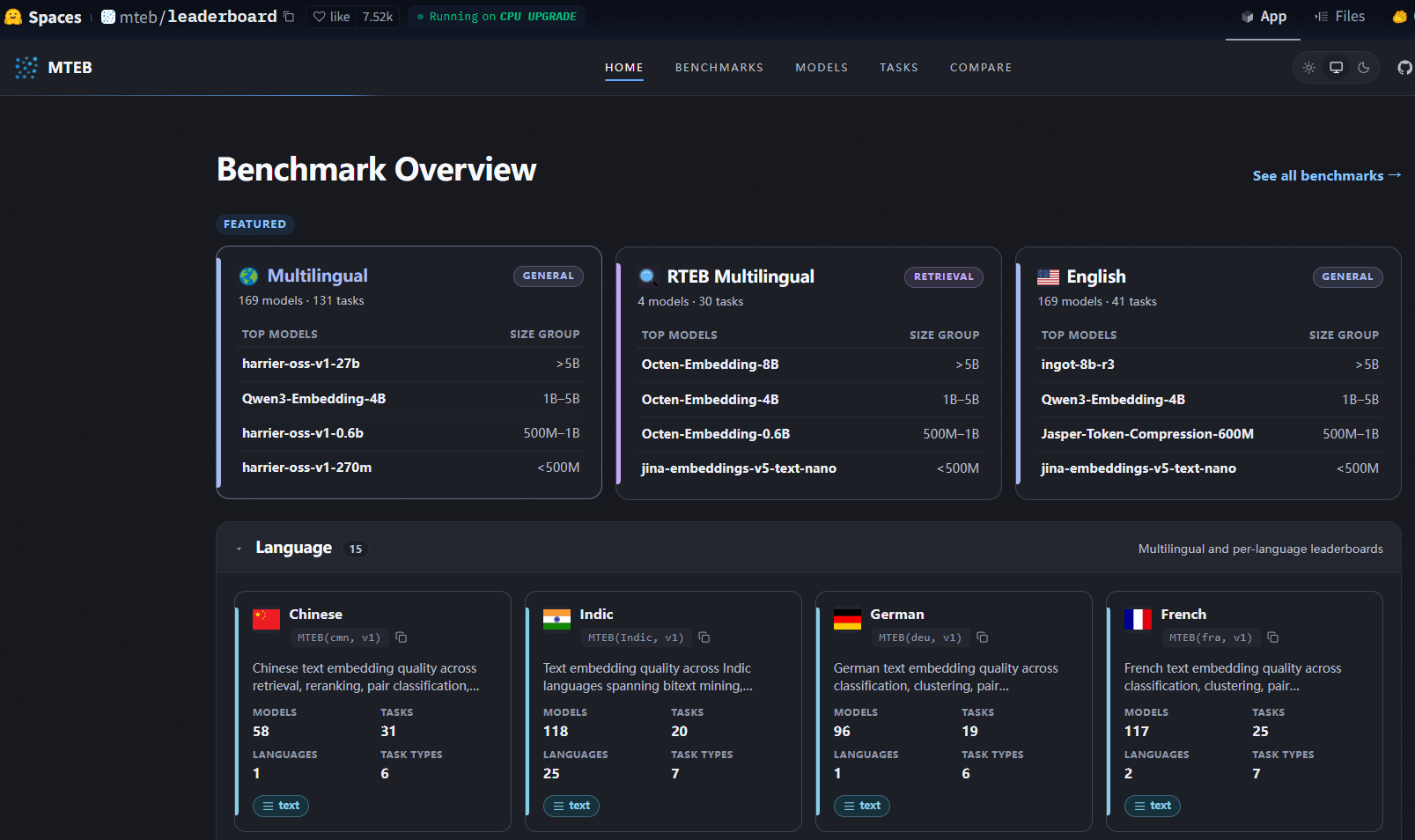Click the Multilingual globe icon

tap(249, 276)
